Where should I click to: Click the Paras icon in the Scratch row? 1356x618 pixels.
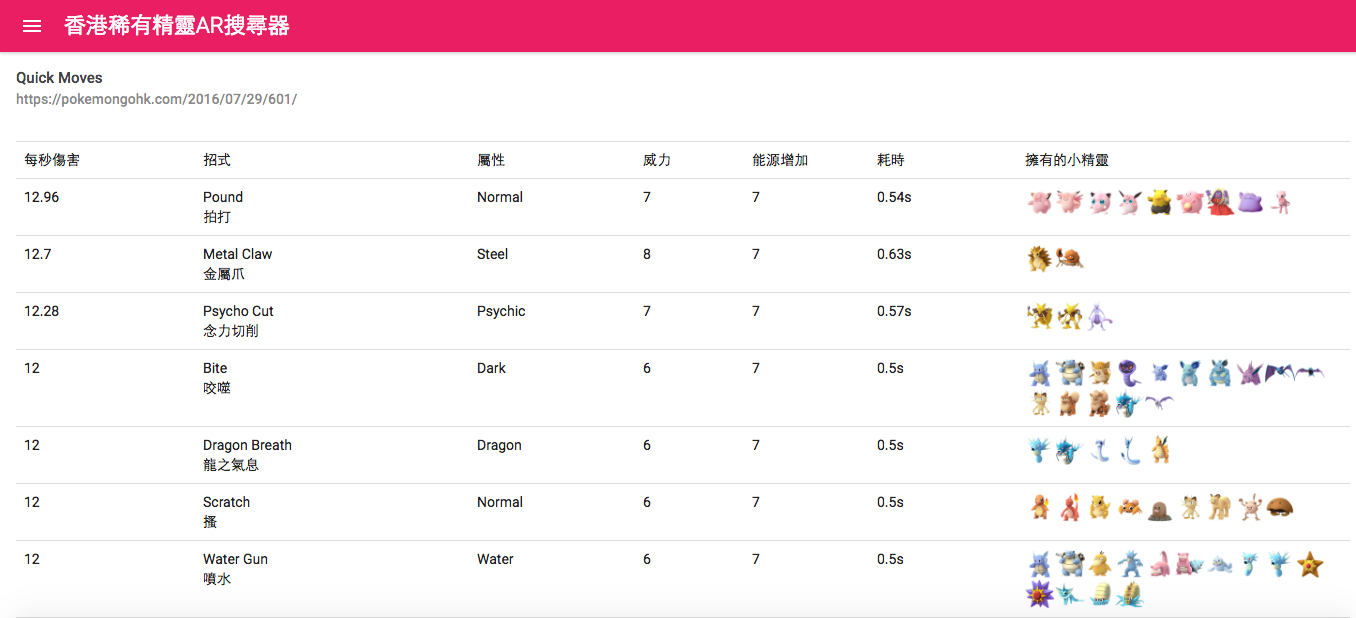tap(1130, 508)
